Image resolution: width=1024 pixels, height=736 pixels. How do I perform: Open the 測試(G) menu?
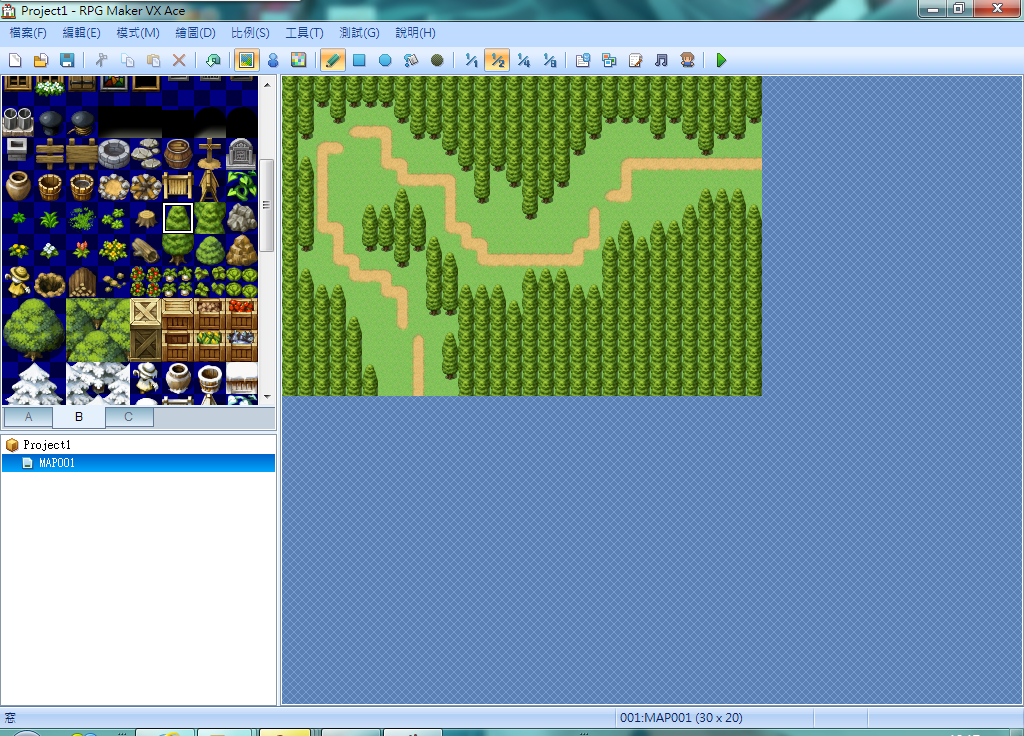click(359, 33)
